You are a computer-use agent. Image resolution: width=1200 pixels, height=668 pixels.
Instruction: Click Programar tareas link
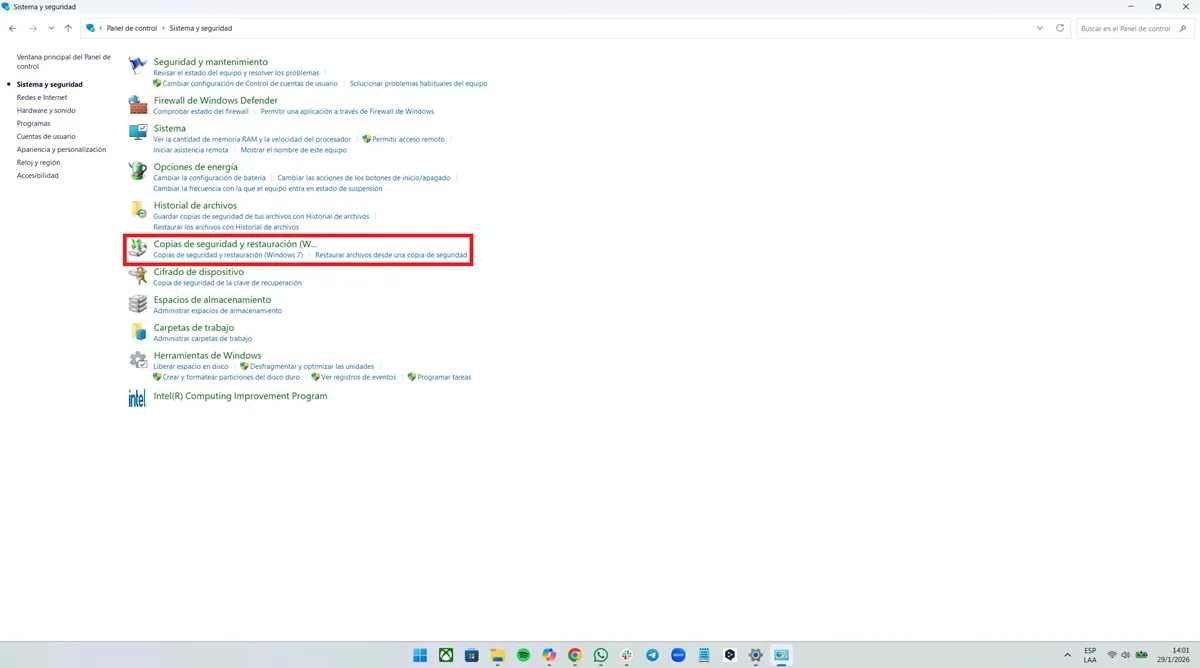click(x=444, y=377)
